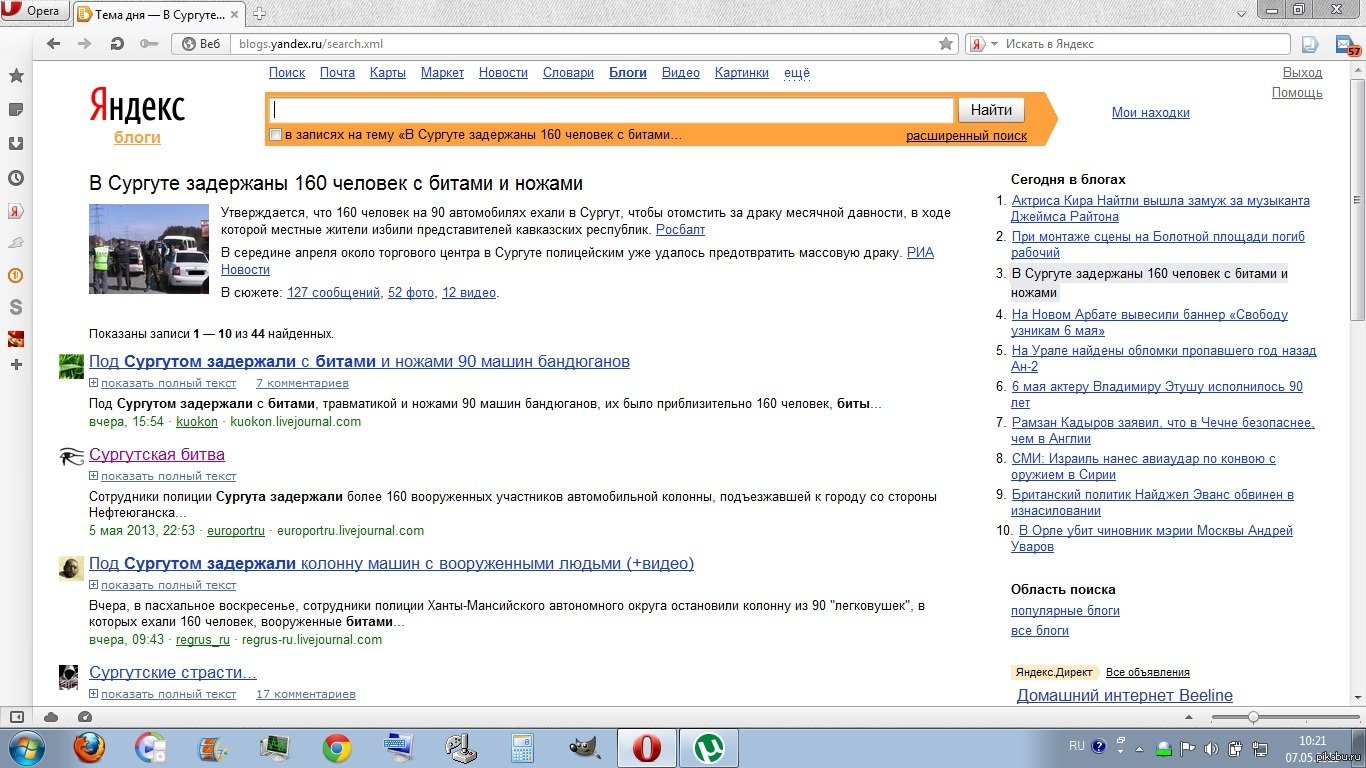1366x768 pixels.
Task: Open '7 комментариев' link
Action: (x=302, y=383)
